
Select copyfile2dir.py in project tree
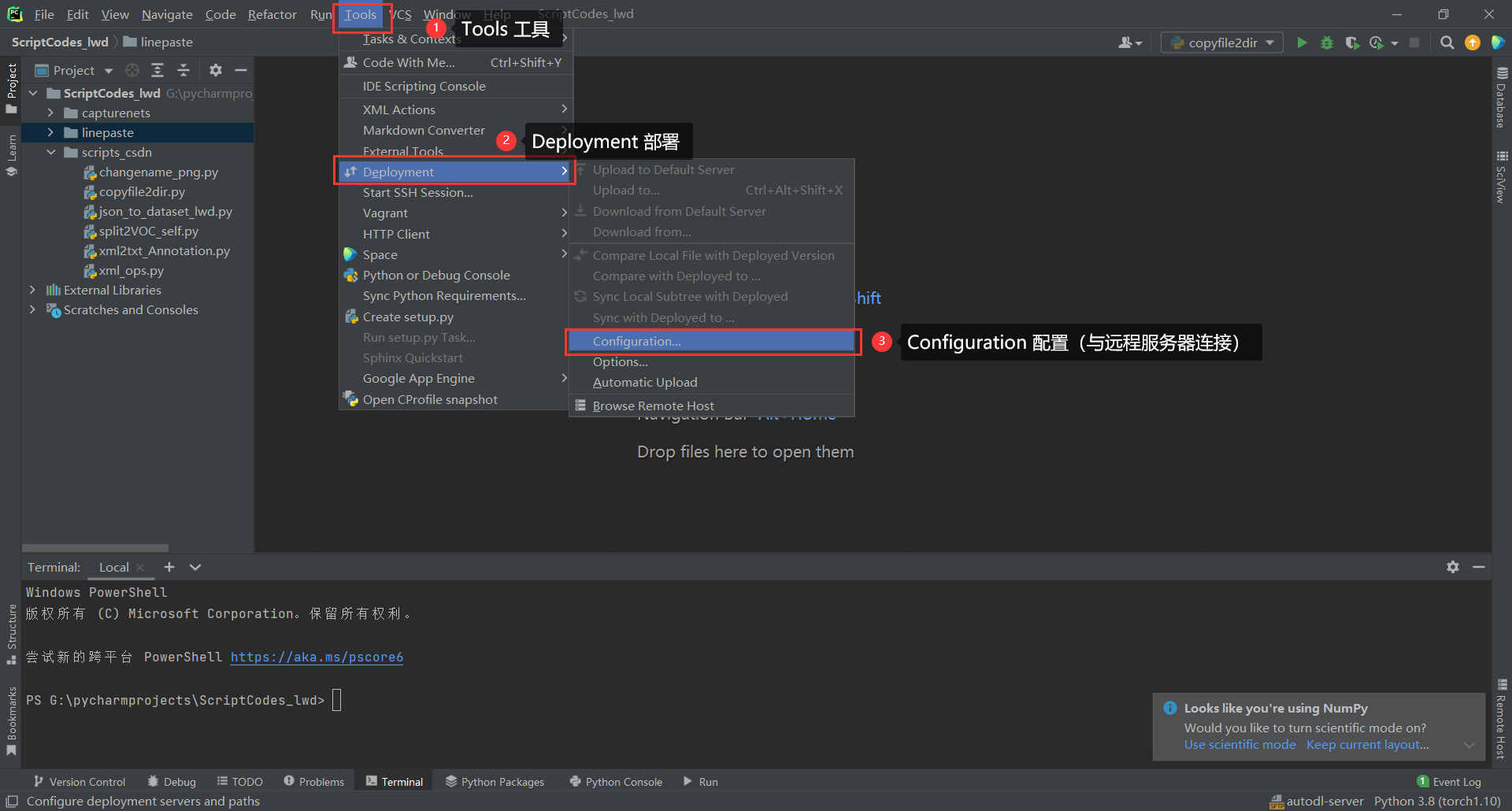(142, 191)
